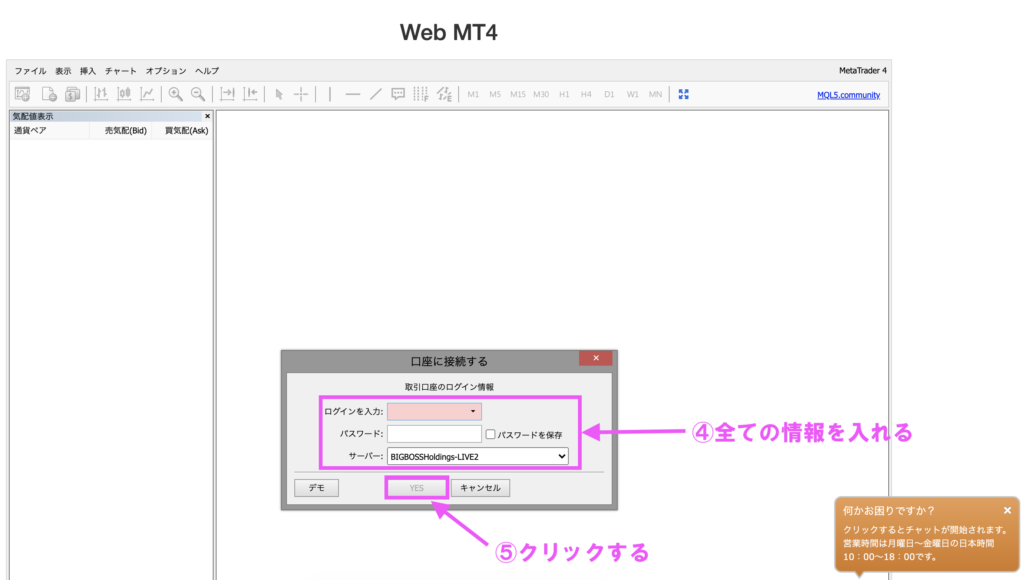
Task: Open the オプション menu
Action: tap(166, 71)
